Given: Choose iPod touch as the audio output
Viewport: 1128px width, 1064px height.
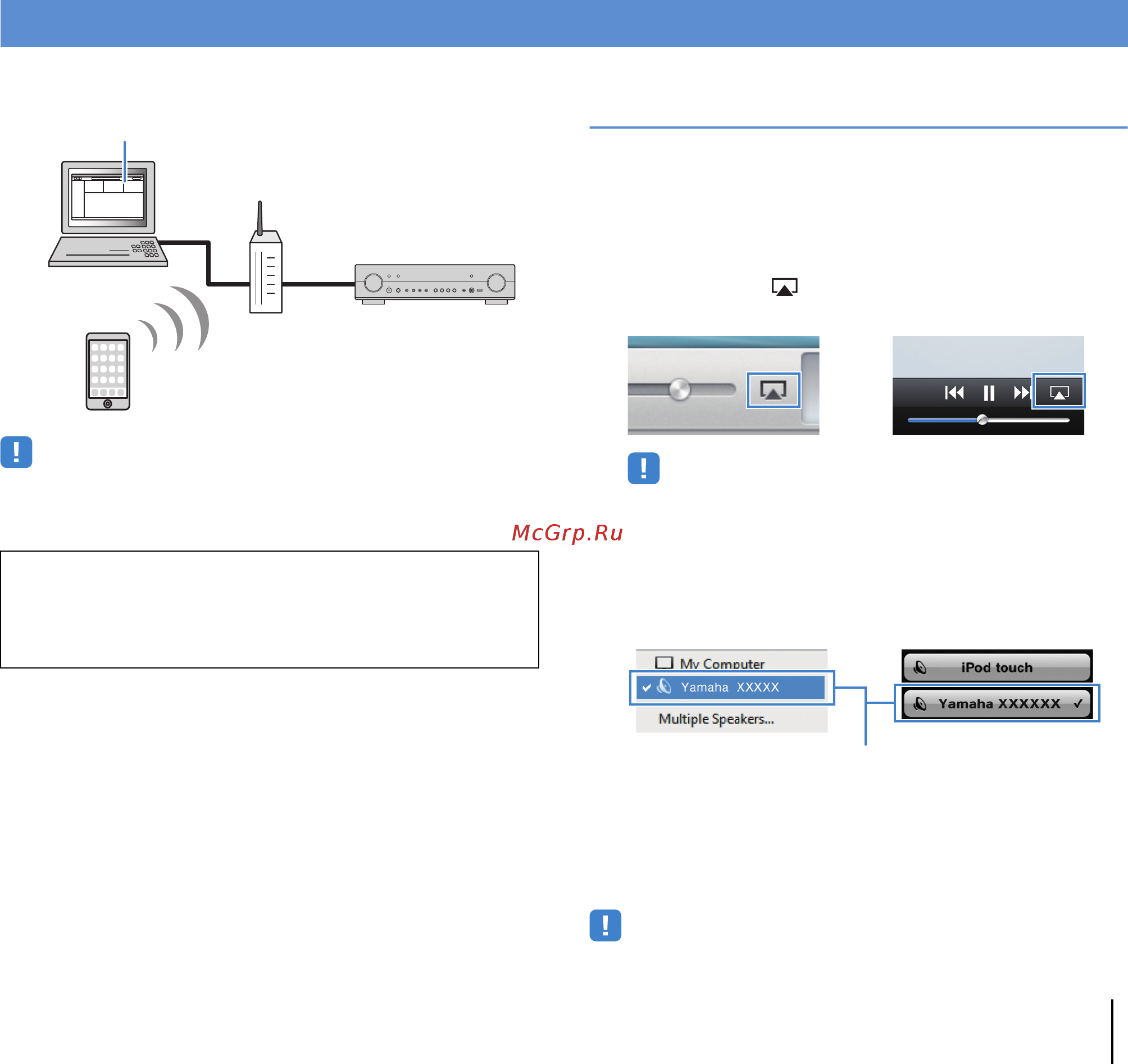Looking at the screenshot, I should [x=997, y=667].
